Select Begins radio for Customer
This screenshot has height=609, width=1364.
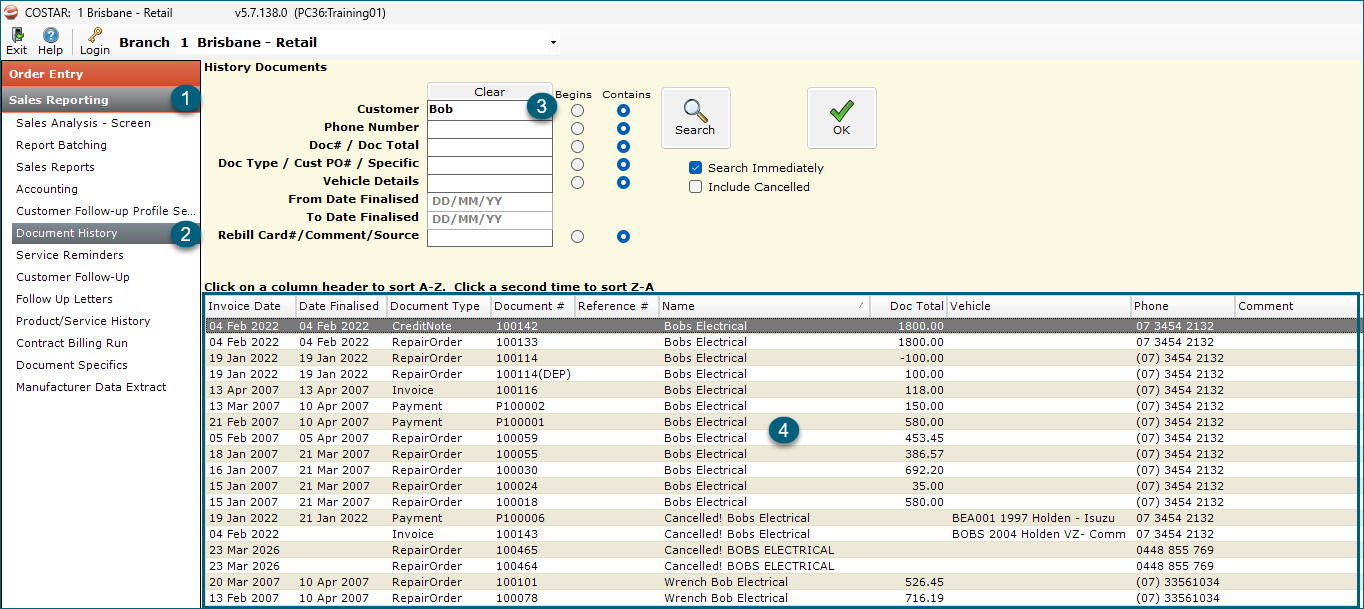[x=578, y=110]
